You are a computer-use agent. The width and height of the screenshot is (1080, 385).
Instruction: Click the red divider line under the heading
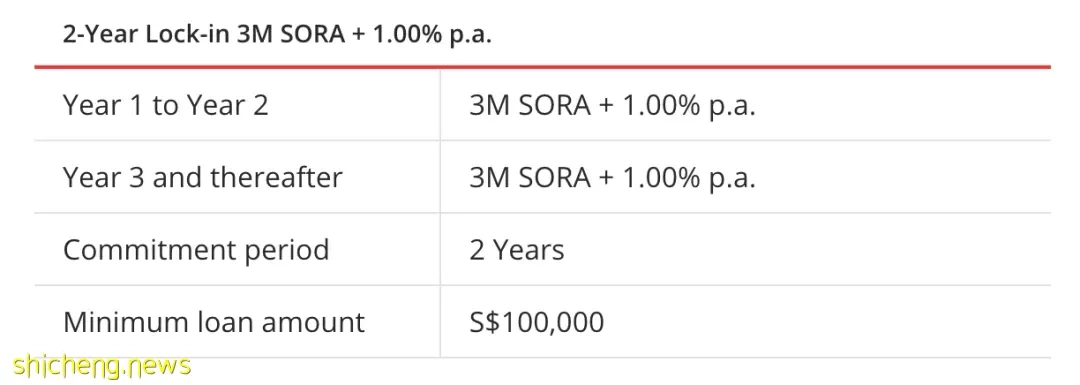pyautogui.click(x=543, y=67)
